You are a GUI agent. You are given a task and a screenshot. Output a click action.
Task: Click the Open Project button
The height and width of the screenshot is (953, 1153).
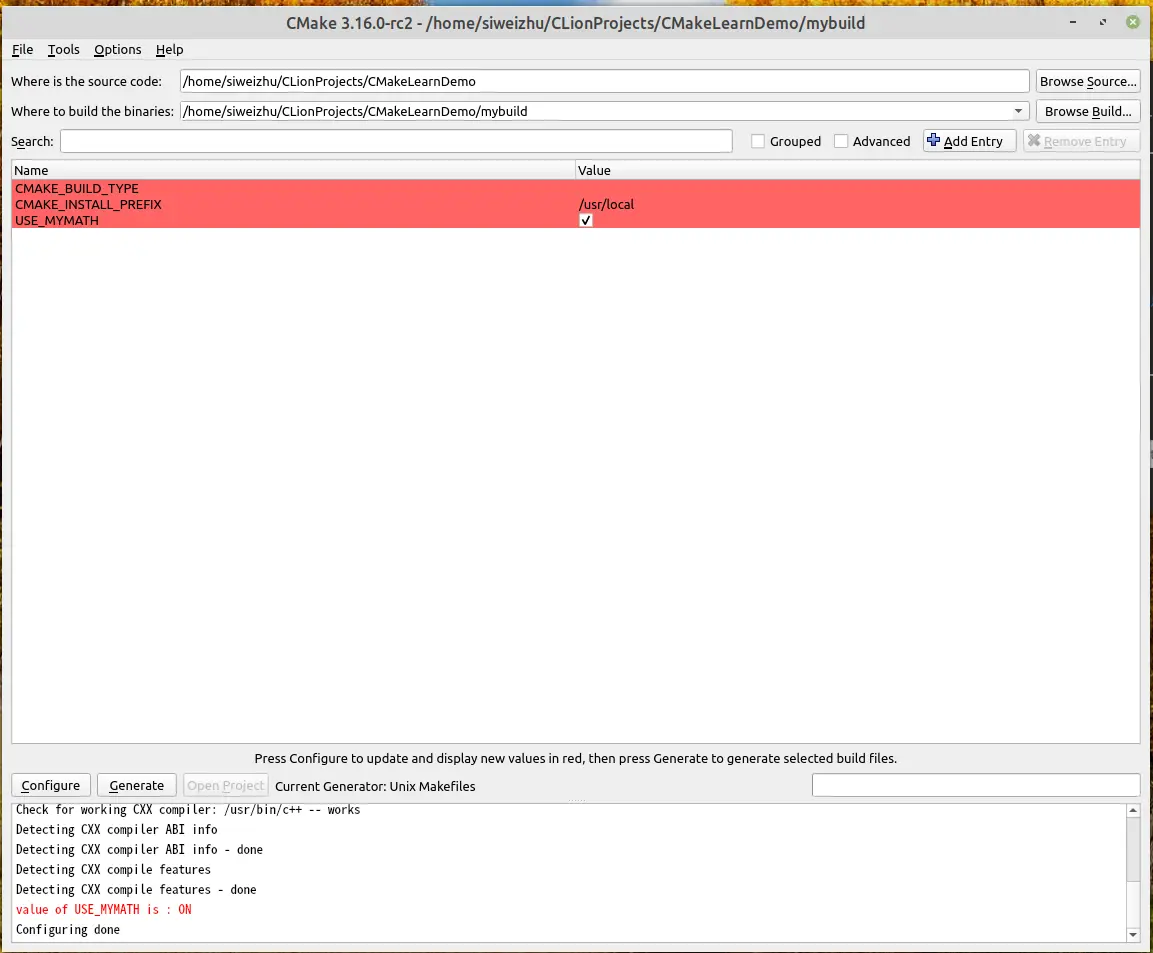coord(226,785)
